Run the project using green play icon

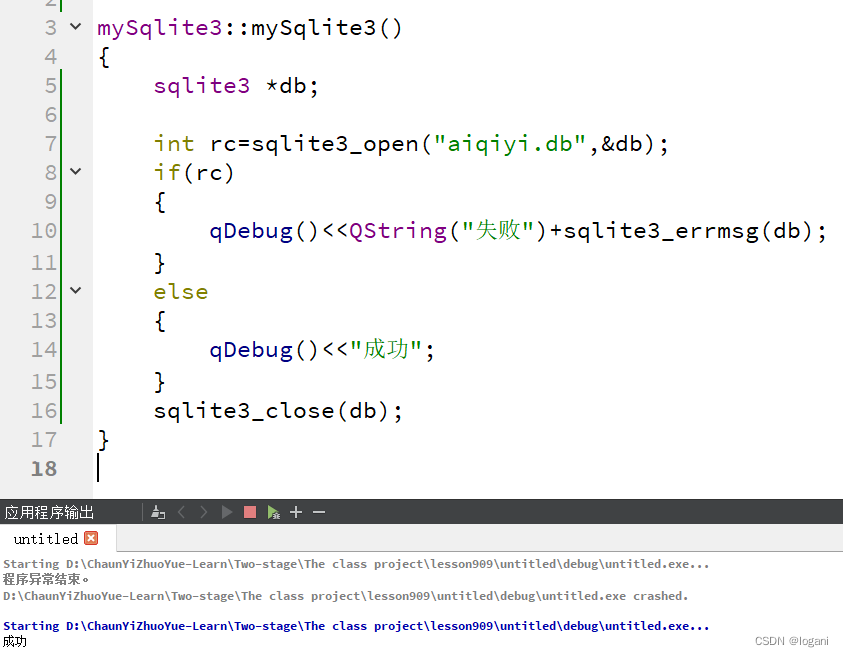227,512
